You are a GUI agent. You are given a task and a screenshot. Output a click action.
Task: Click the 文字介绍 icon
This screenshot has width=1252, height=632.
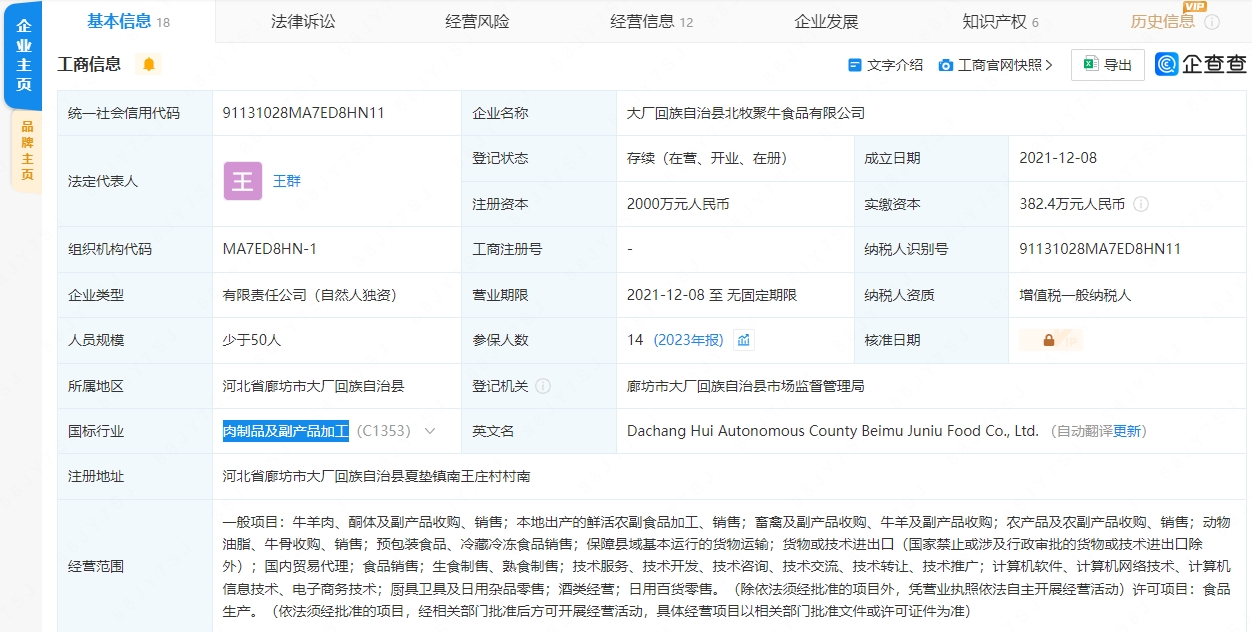[x=854, y=65]
